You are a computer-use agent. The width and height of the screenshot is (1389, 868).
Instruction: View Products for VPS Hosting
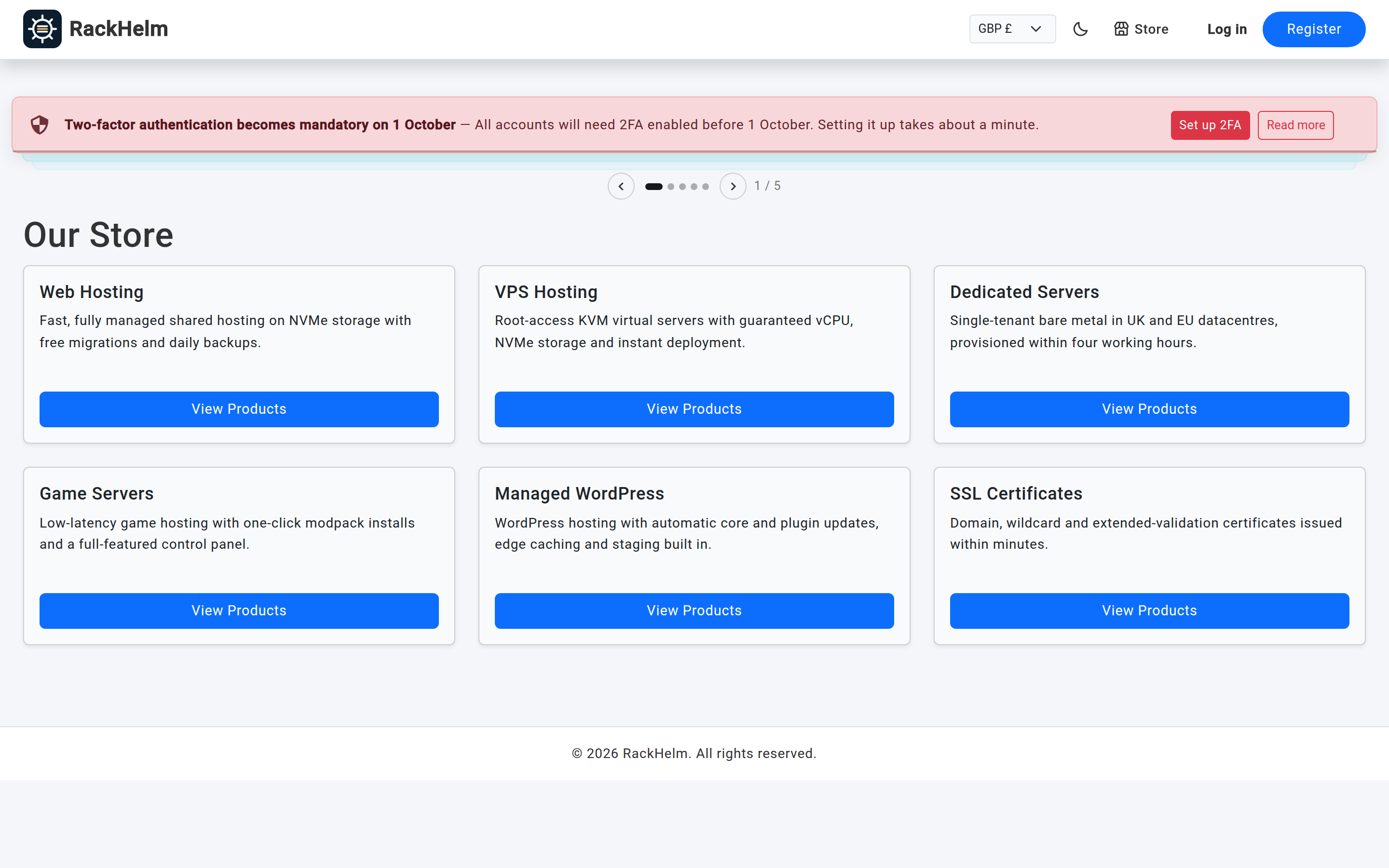tap(694, 409)
